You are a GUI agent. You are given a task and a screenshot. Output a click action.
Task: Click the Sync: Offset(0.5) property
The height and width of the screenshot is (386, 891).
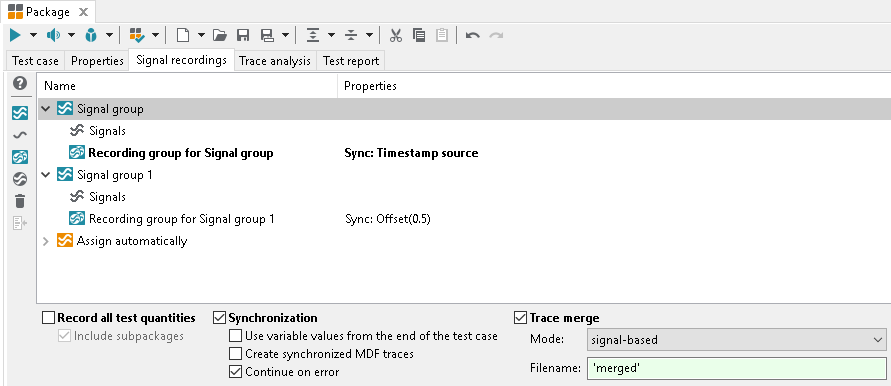coord(388,219)
